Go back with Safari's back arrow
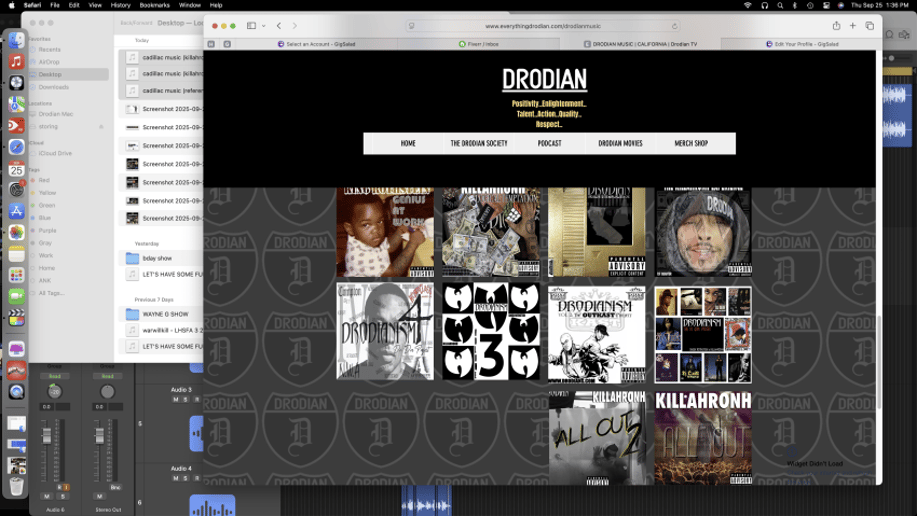The height and width of the screenshot is (516, 917). point(279,26)
